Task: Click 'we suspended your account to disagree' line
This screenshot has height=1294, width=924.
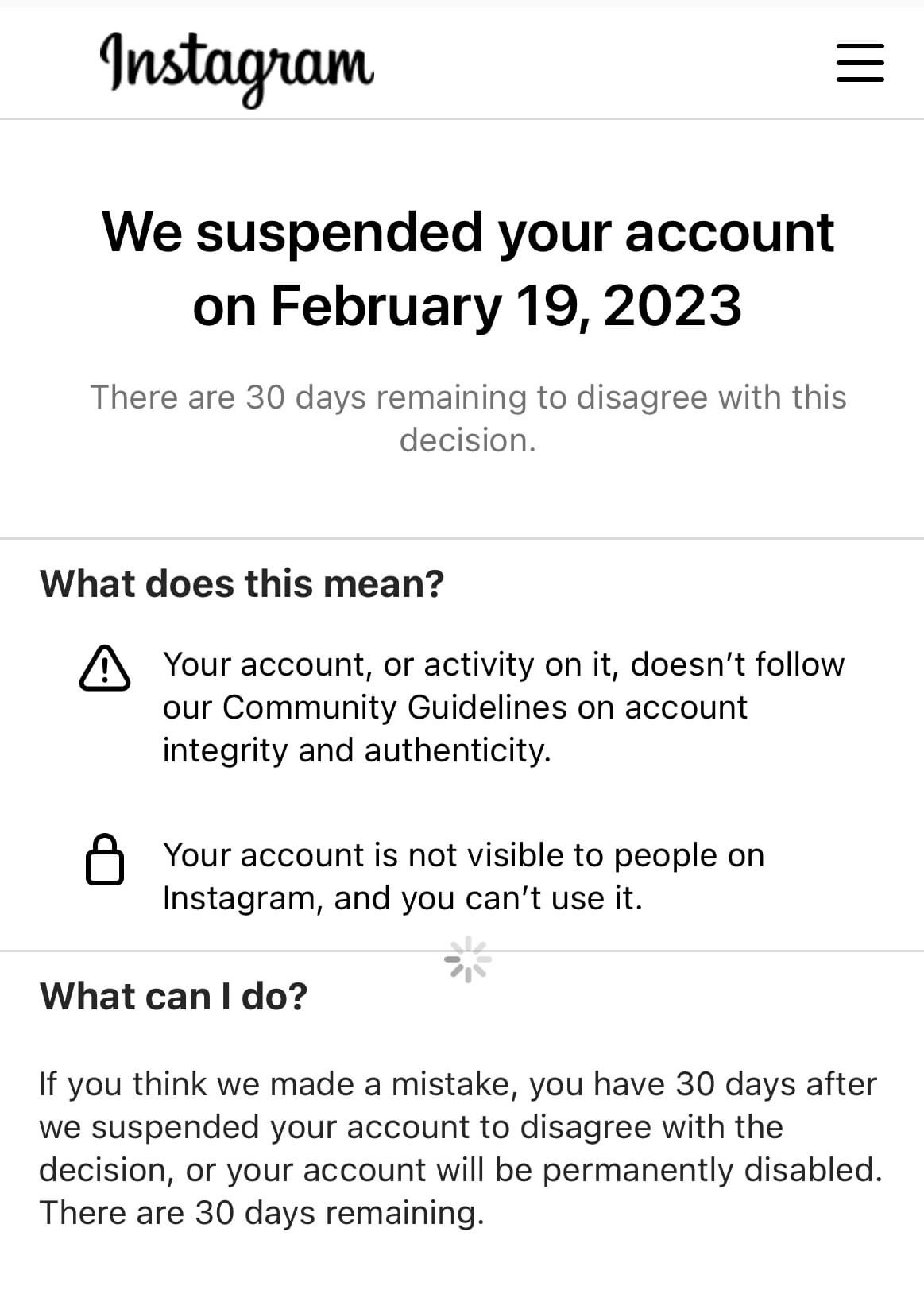Action: [x=411, y=1127]
